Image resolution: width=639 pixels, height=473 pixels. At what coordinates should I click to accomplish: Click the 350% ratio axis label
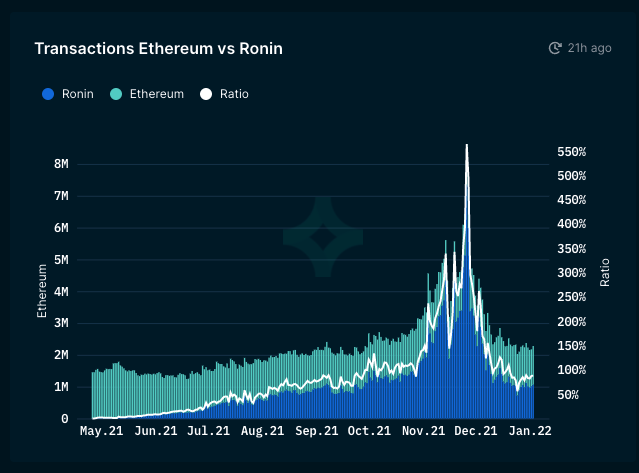[x=572, y=249]
